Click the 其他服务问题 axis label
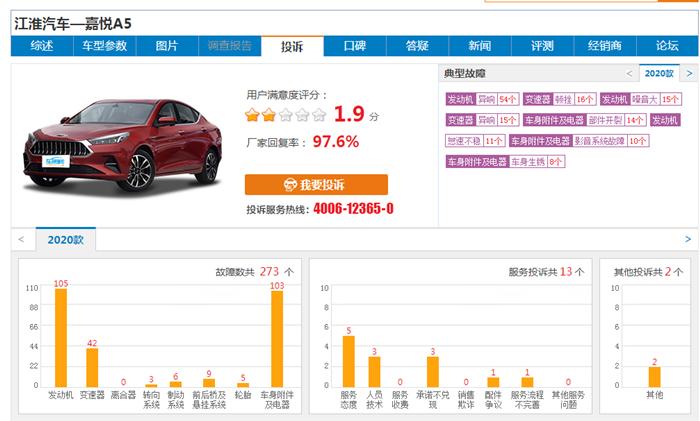Screen dimensions: 700x421 coord(568,400)
